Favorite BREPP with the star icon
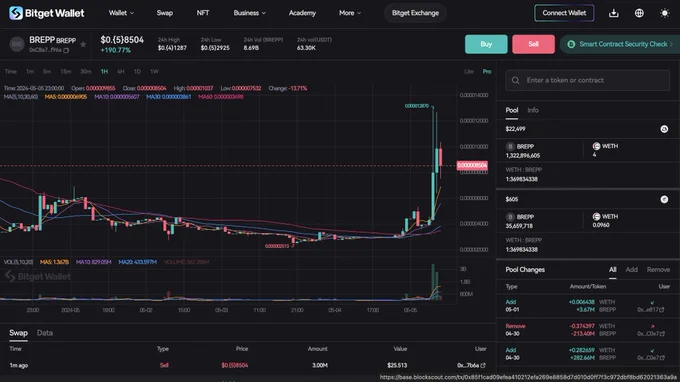680x382 pixels. [83, 44]
